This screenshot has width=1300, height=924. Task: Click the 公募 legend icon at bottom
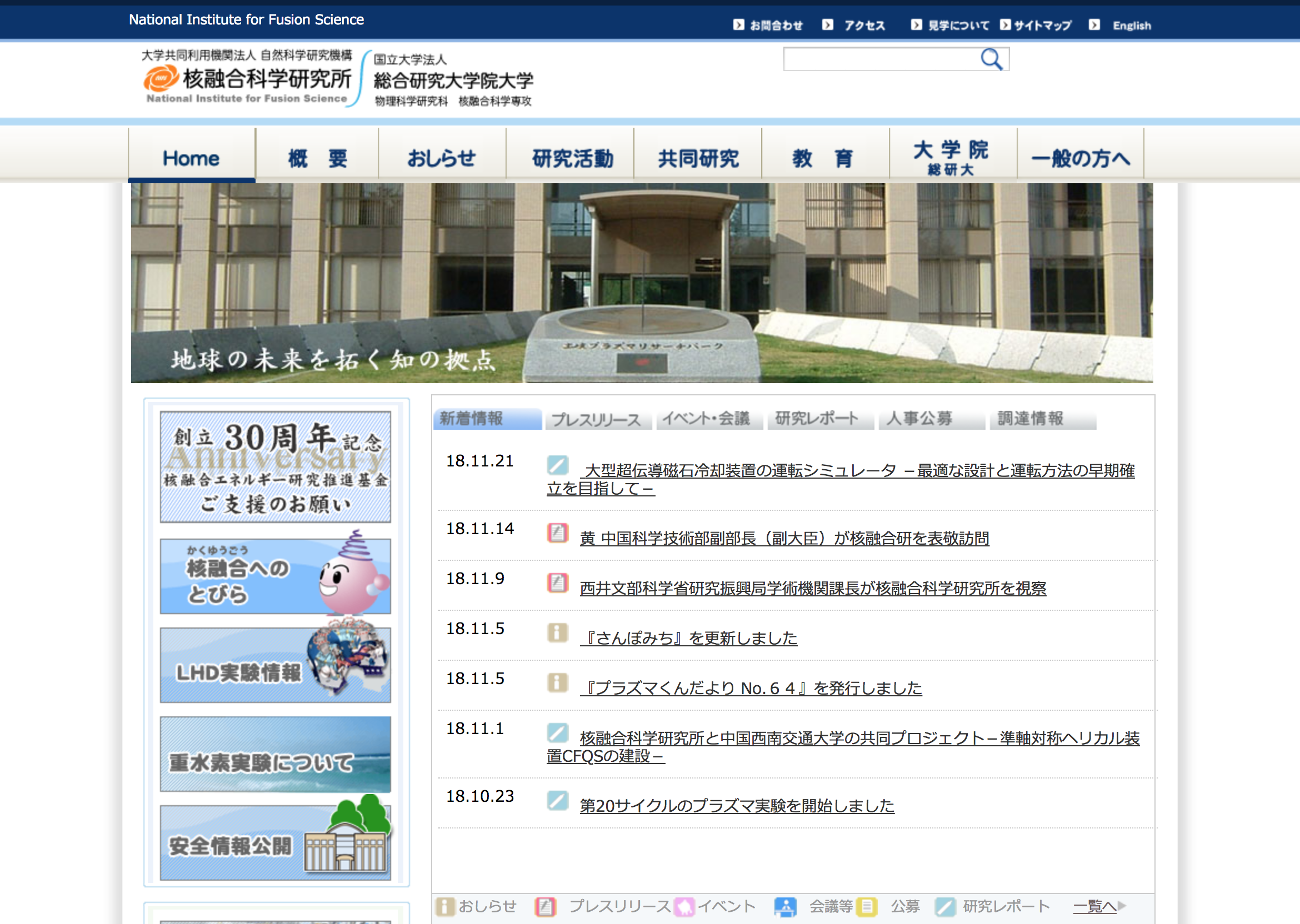[x=866, y=906]
